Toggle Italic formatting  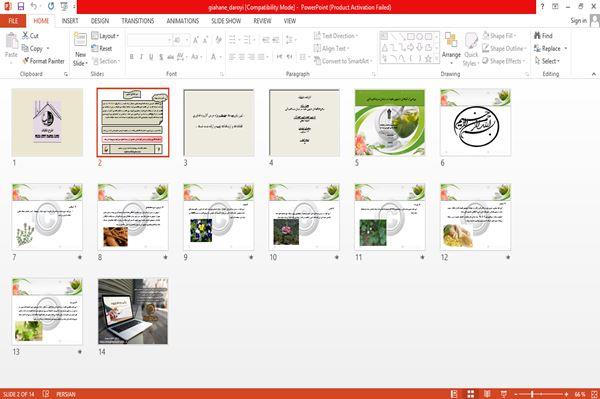[x=142, y=57]
